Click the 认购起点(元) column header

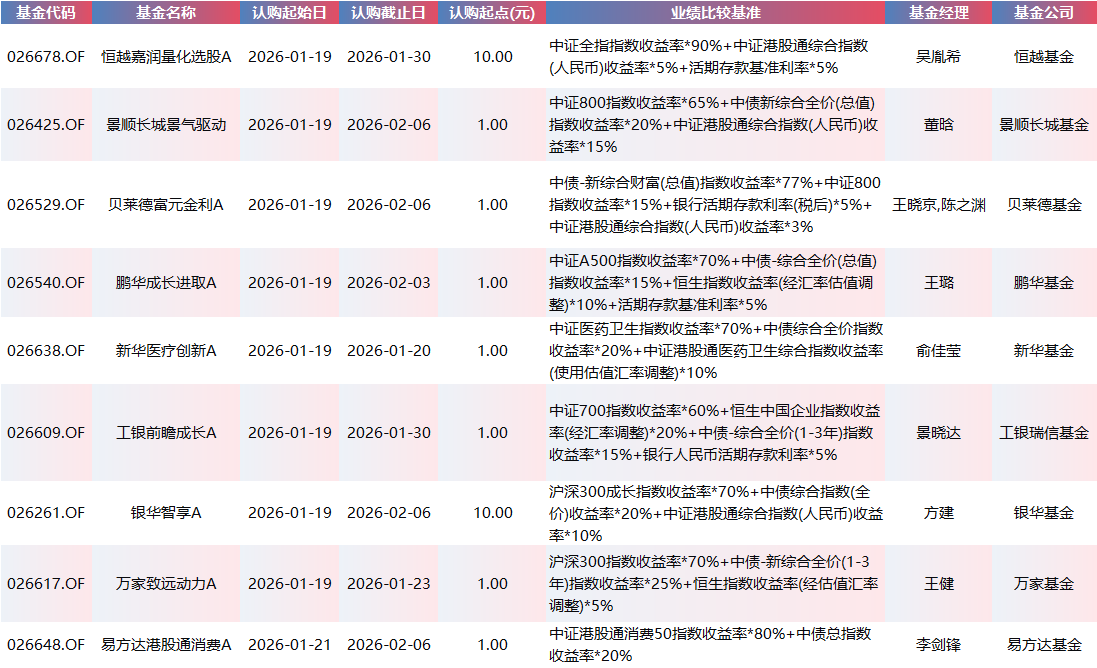(491, 13)
